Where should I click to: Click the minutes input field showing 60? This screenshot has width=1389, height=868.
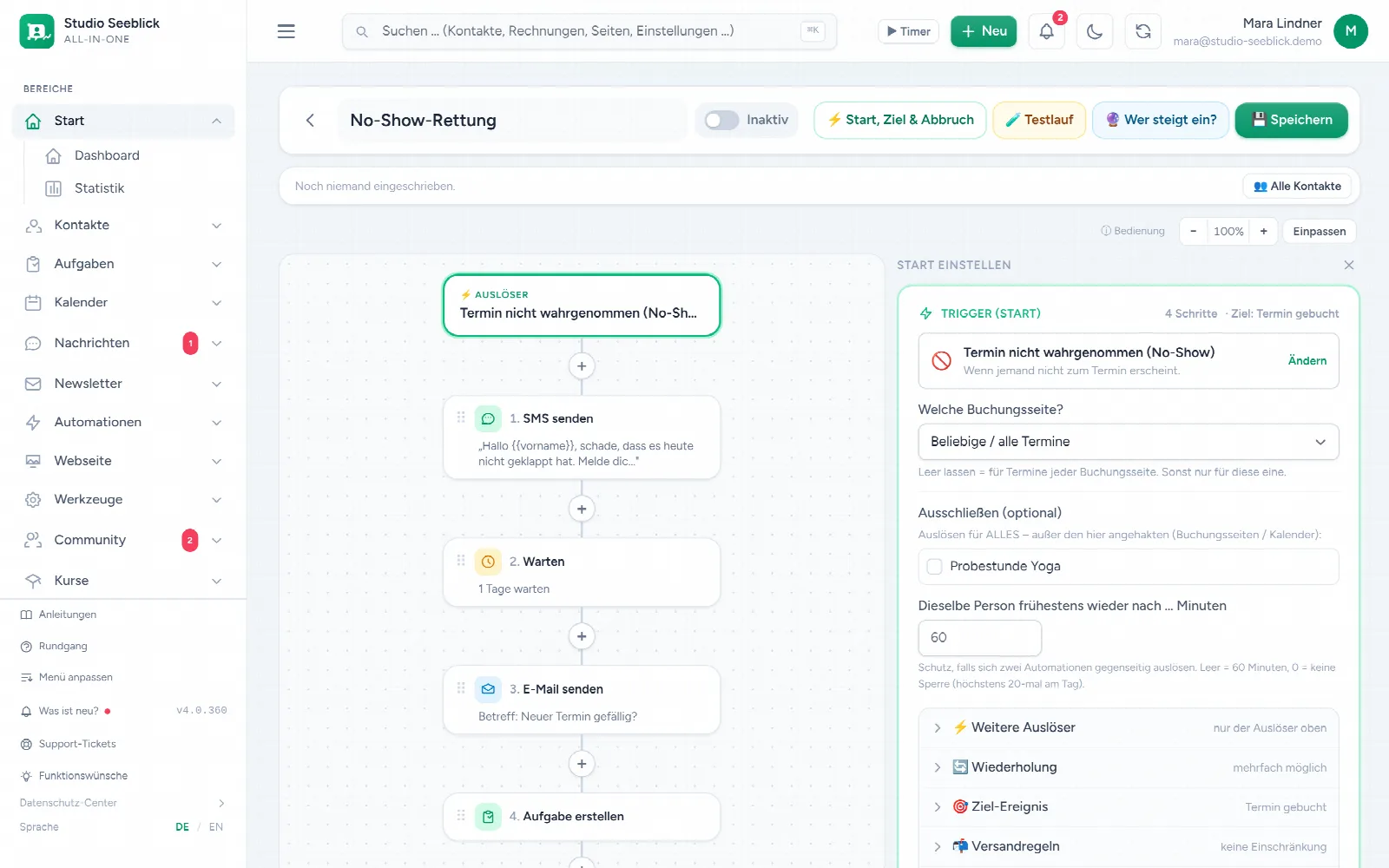pos(979,638)
